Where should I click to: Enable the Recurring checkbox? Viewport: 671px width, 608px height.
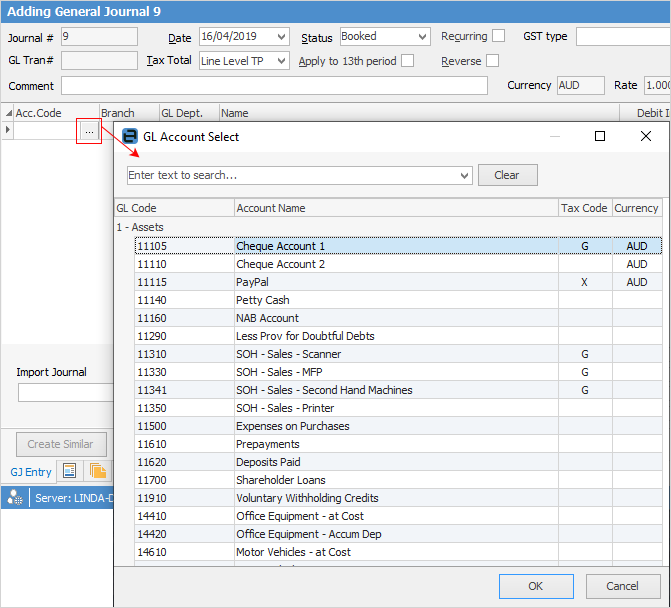(499, 37)
